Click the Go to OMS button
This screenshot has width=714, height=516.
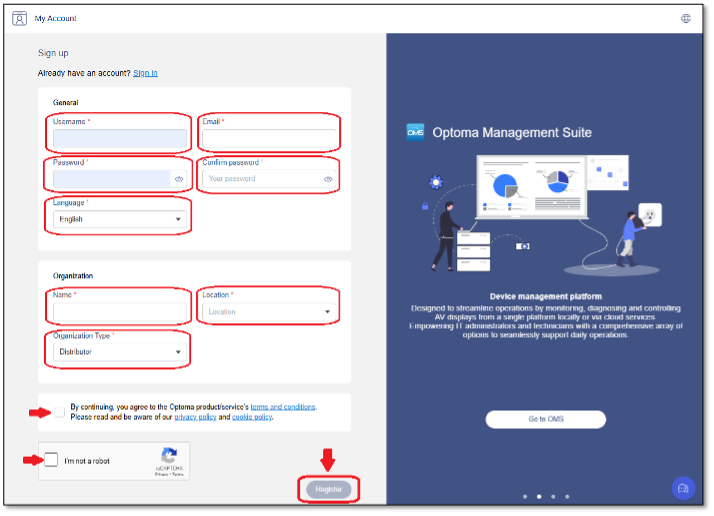pyautogui.click(x=546, y=419)
